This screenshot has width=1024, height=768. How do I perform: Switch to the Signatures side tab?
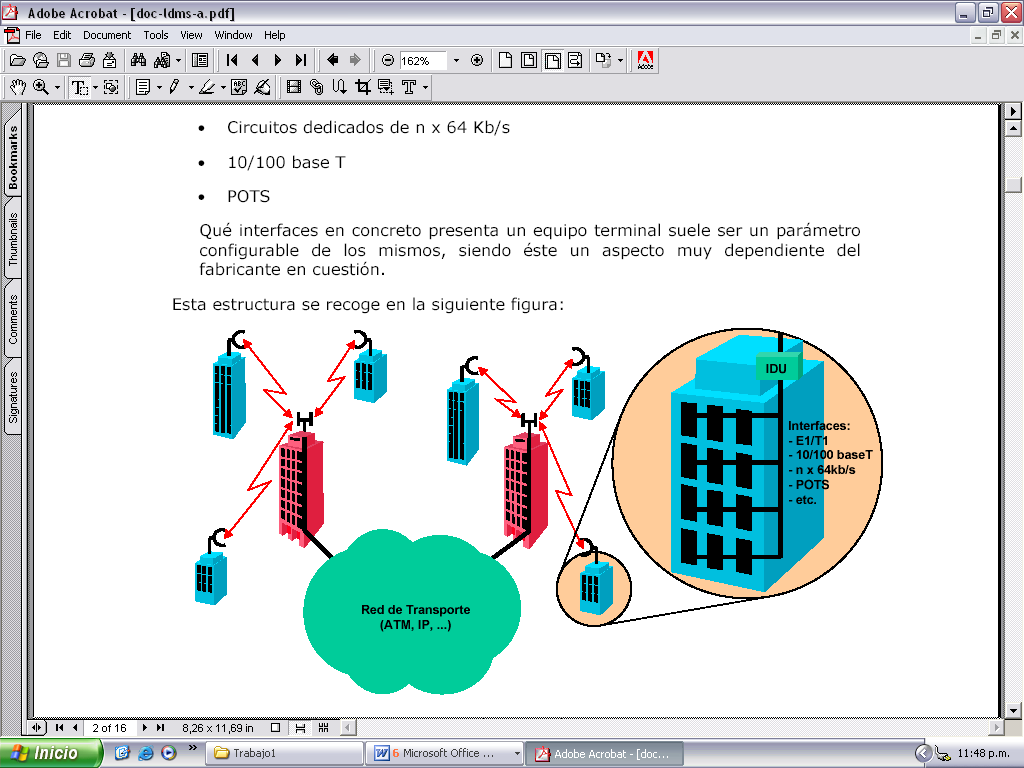[x=13, y=398]
